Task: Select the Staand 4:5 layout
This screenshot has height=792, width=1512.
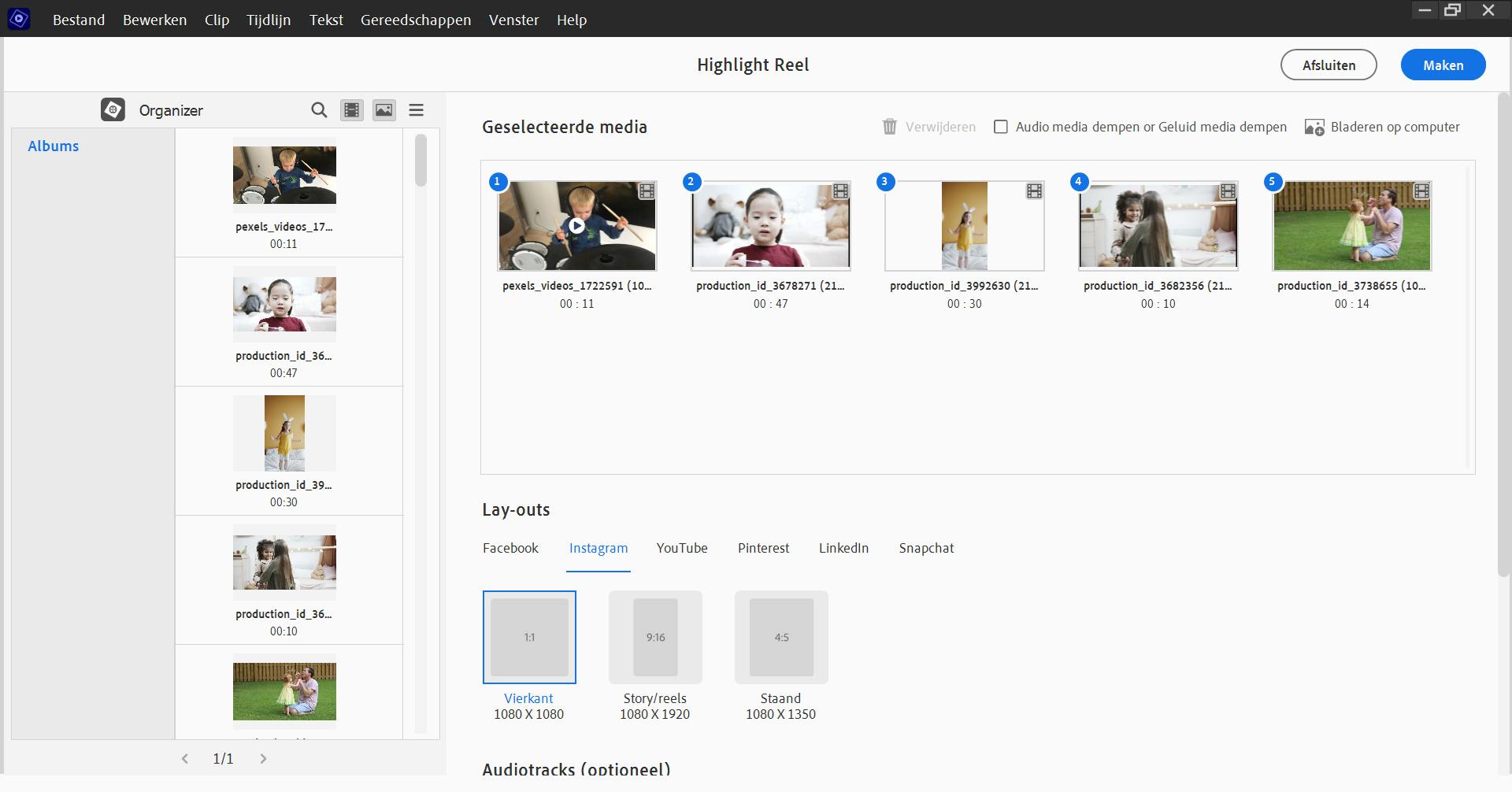Action: (x=781, y=637)
